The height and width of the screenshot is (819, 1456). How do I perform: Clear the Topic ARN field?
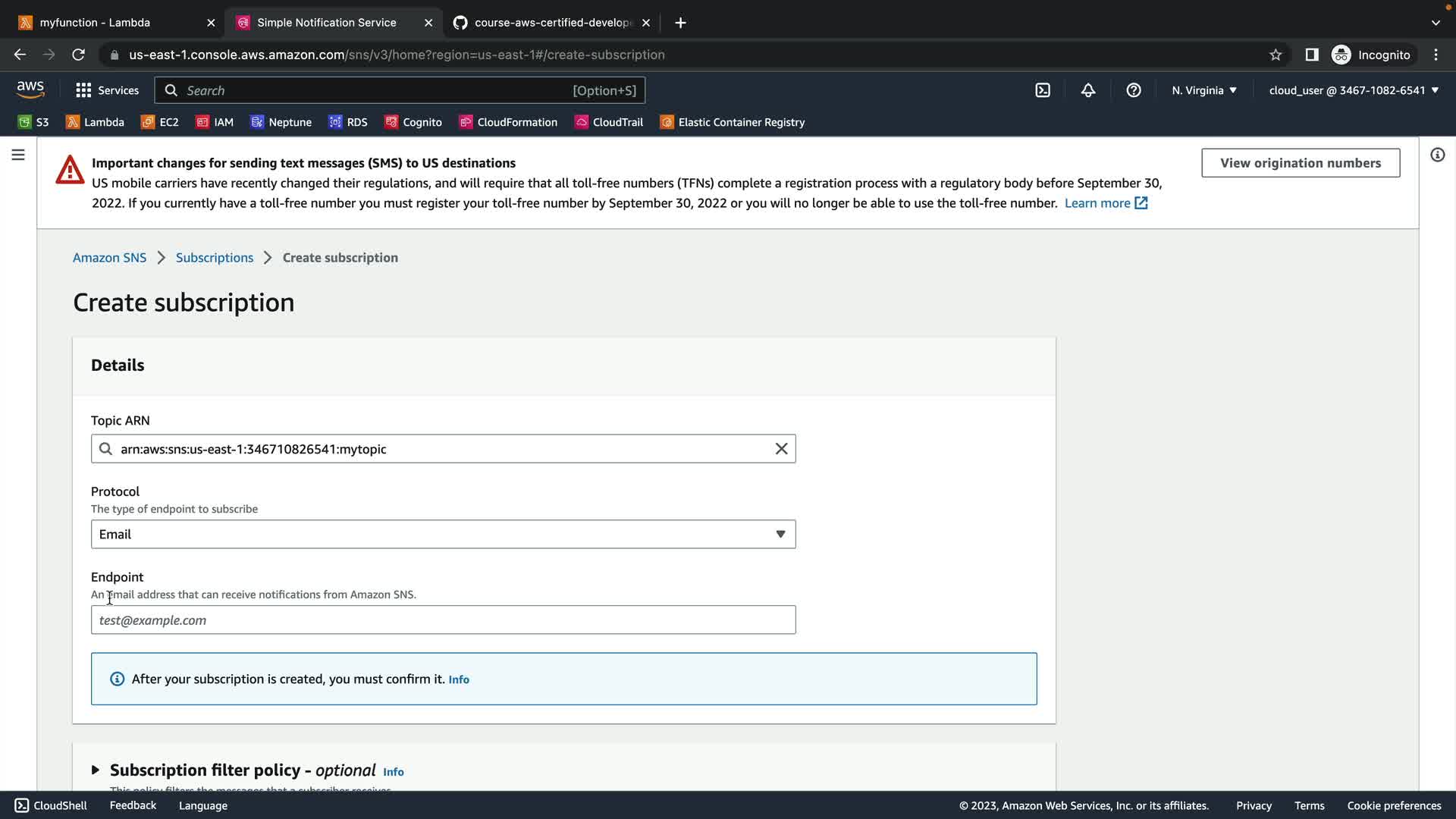(x=781, y=449)
